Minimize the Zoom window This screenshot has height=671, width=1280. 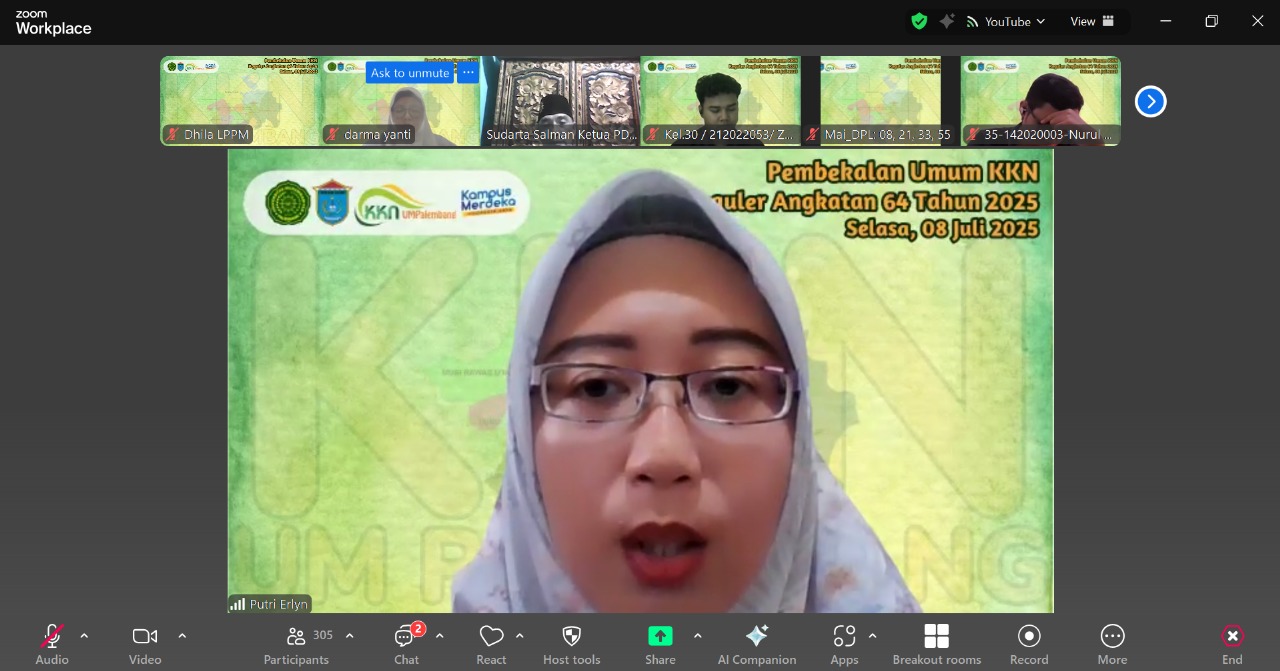click(x=1166, y=21)
